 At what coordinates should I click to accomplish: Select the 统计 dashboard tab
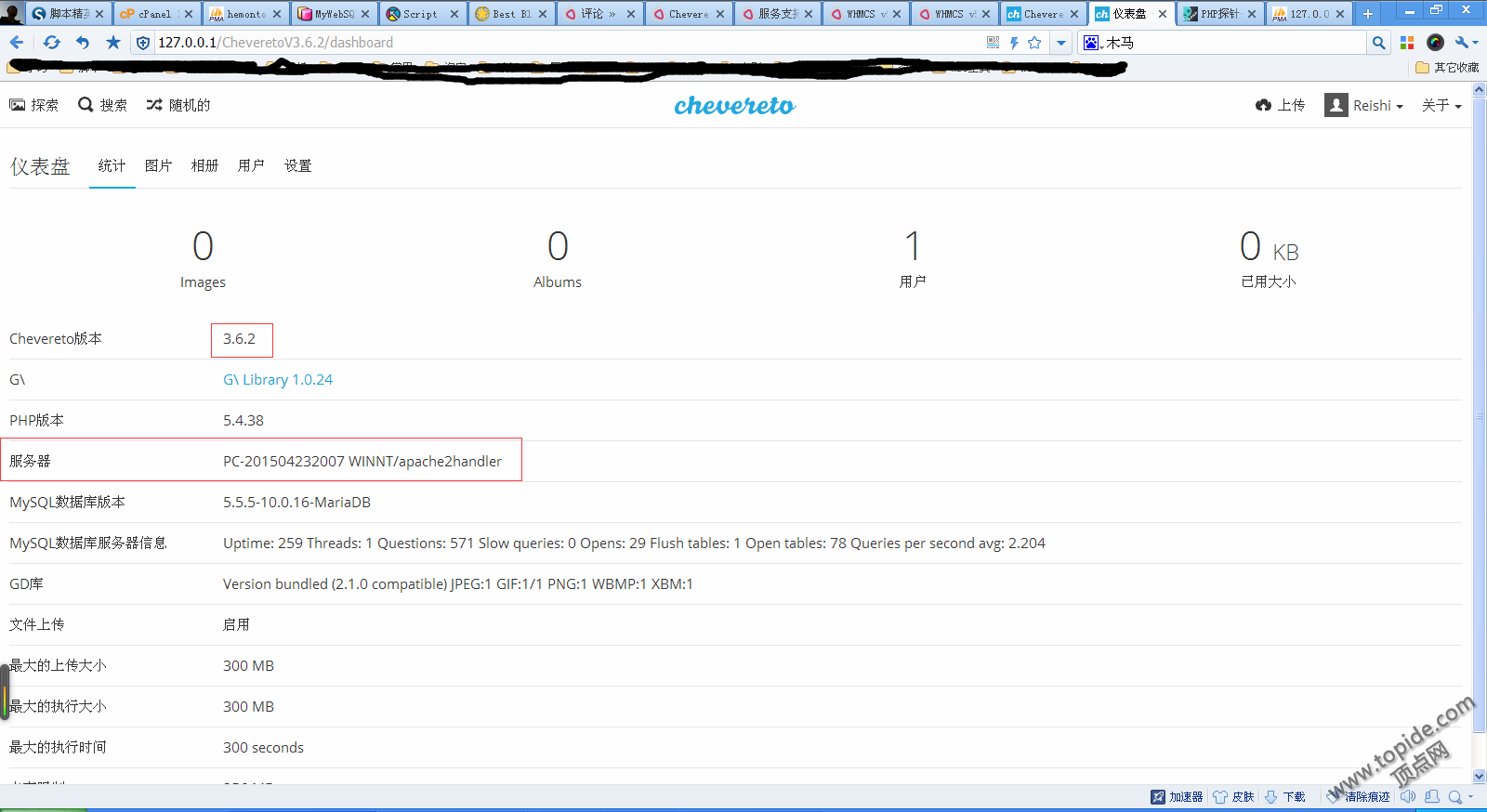pos(112,165)
